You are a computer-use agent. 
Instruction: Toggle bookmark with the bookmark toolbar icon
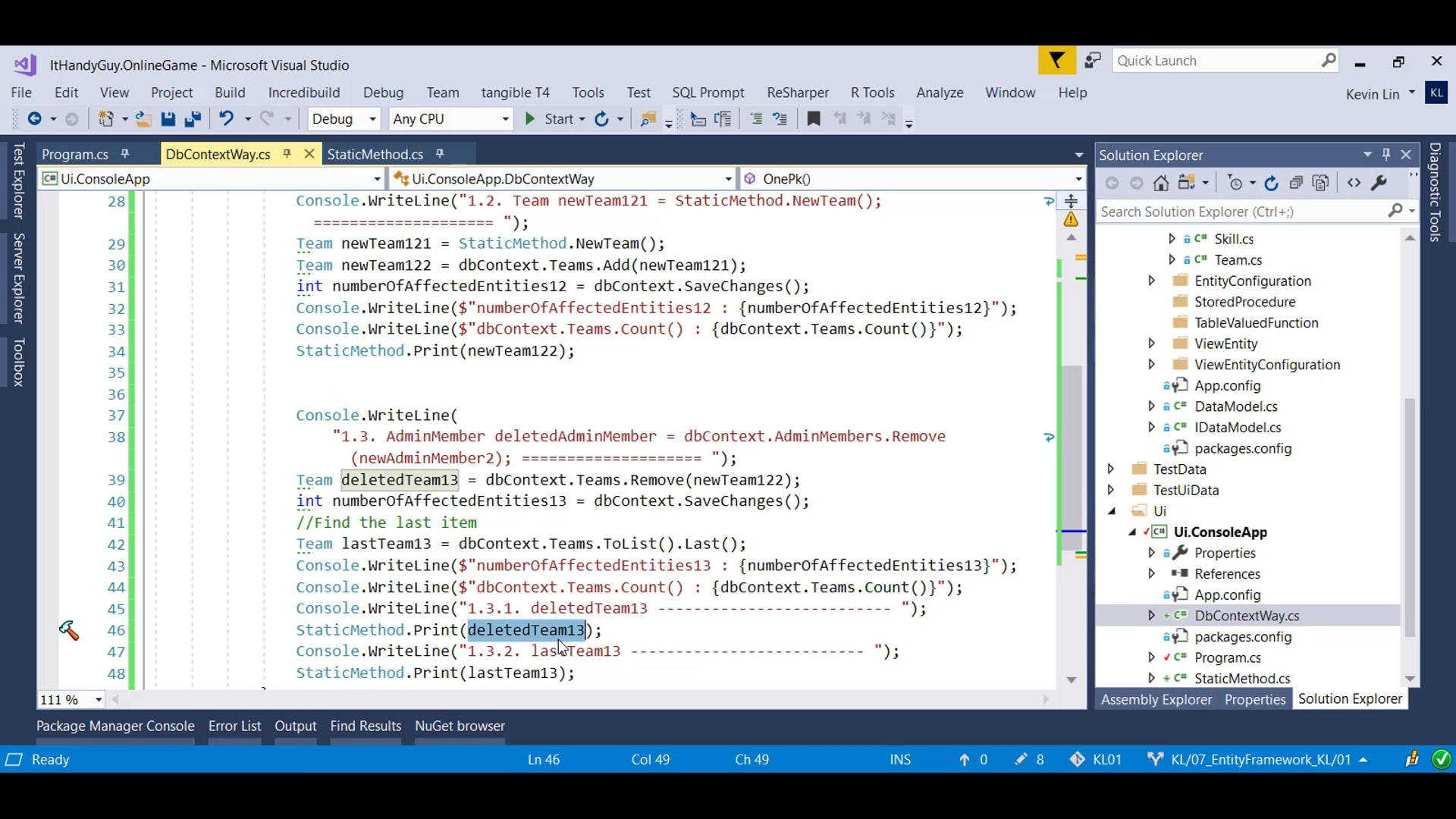pos(814,119)
